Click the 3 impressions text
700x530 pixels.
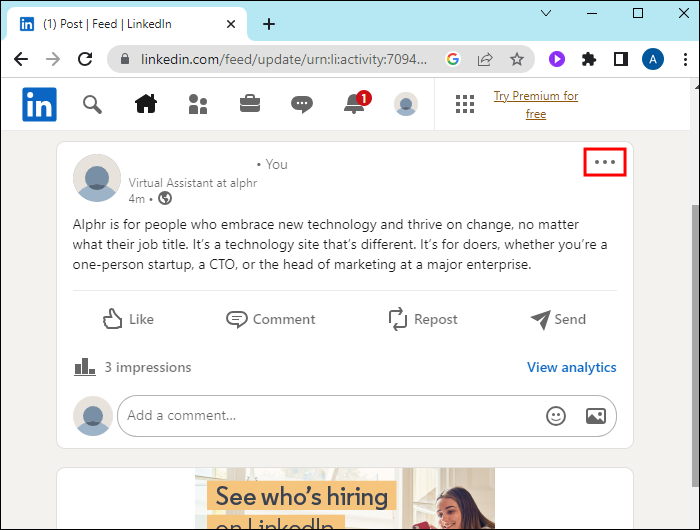coord(148,367)
